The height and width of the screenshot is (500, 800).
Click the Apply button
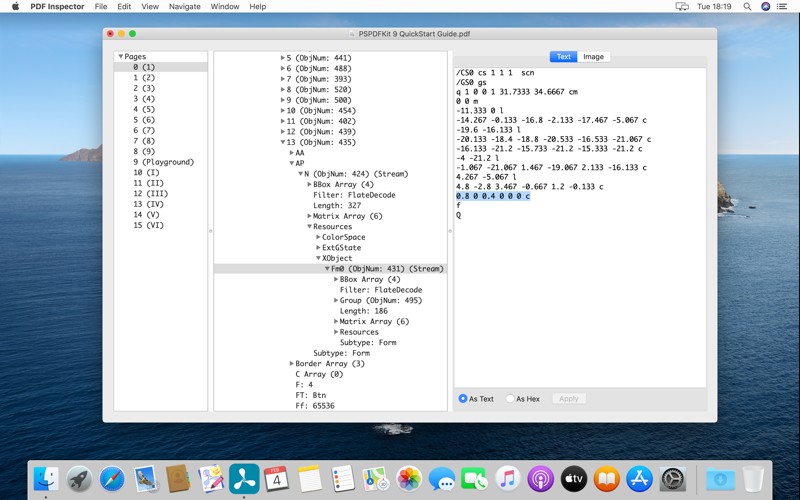[568, 399]
